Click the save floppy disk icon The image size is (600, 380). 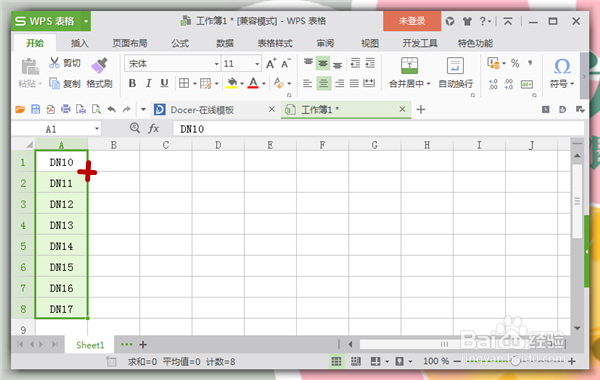(x=36, y=110)
